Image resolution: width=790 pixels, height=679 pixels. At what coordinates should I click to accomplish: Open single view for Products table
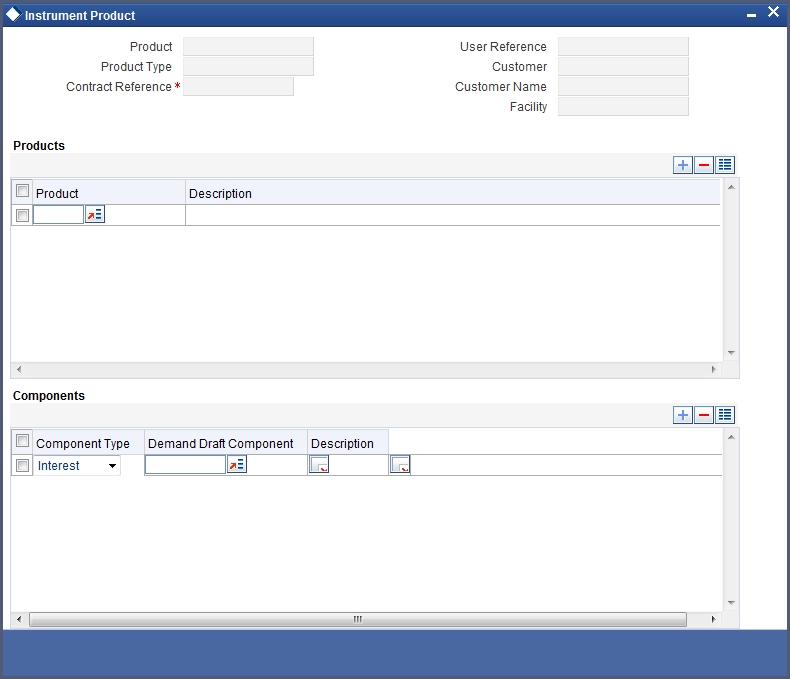[x=725, y=165]
